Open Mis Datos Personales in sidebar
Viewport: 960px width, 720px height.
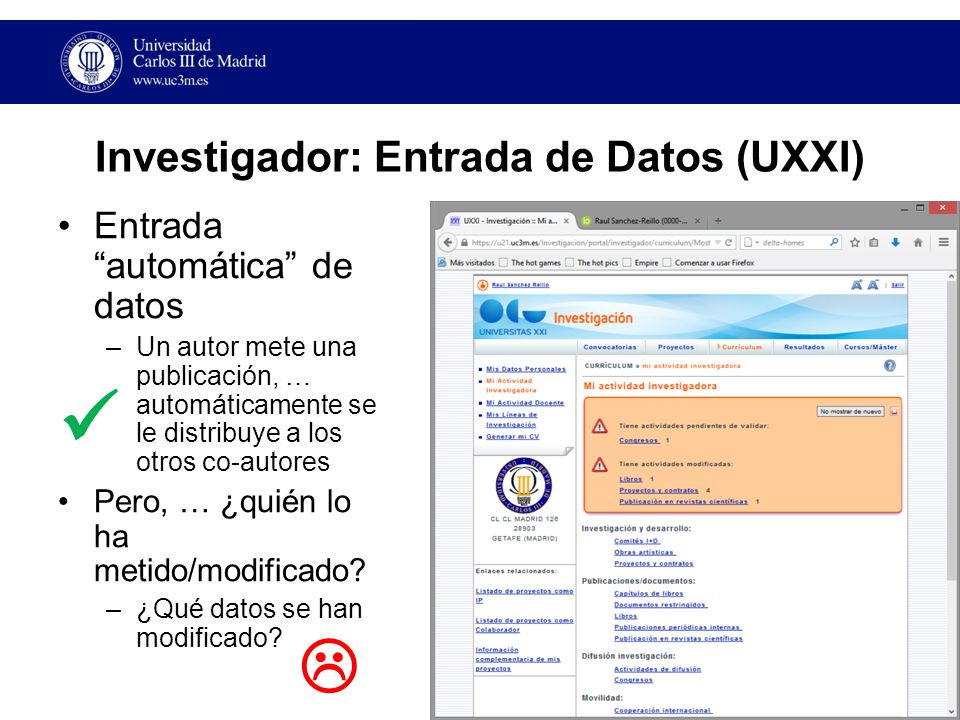[x=526, y=369]
